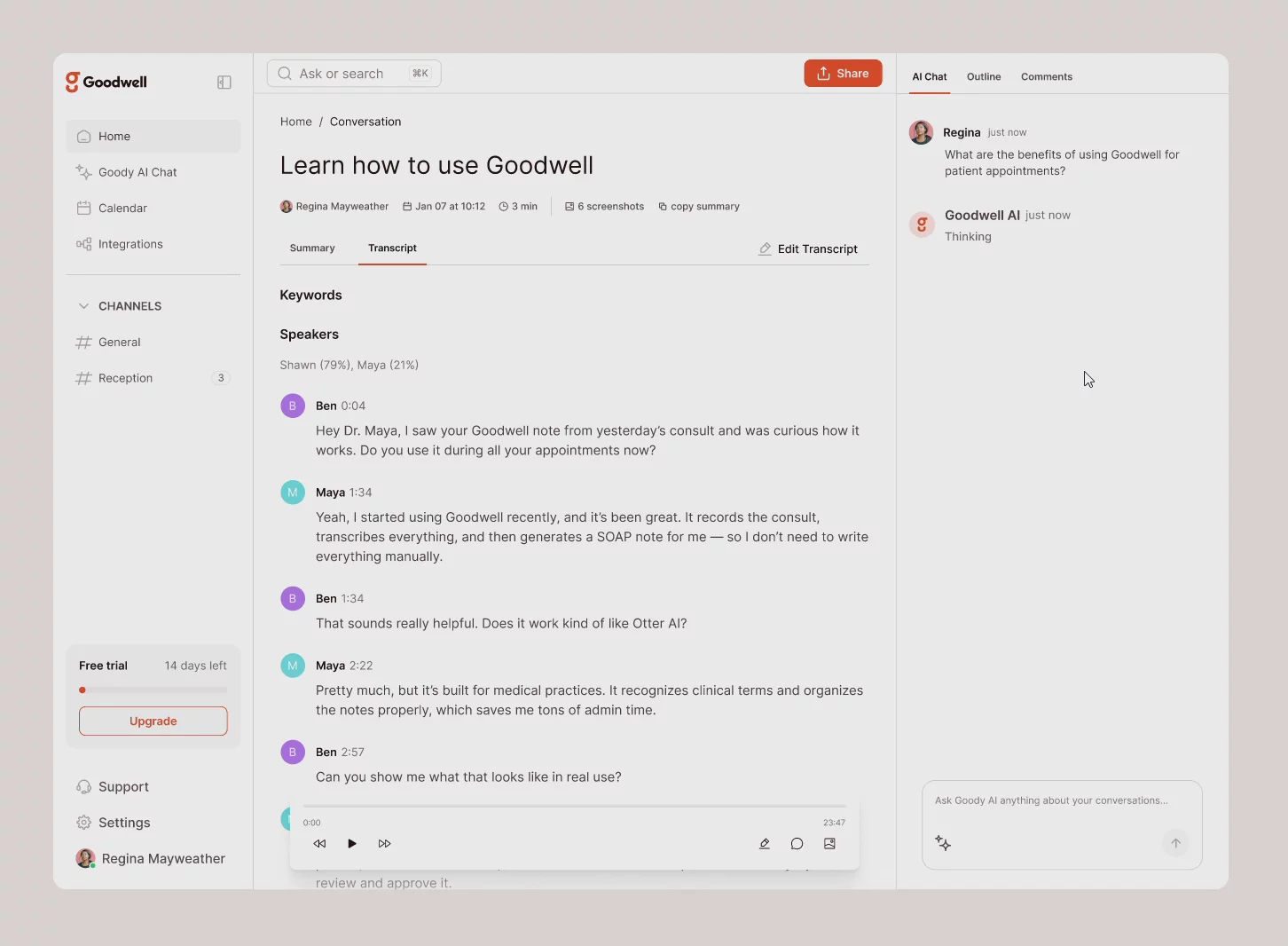Click Edit Transcript
Screen dimensions: 1288x946
[808, 249]
